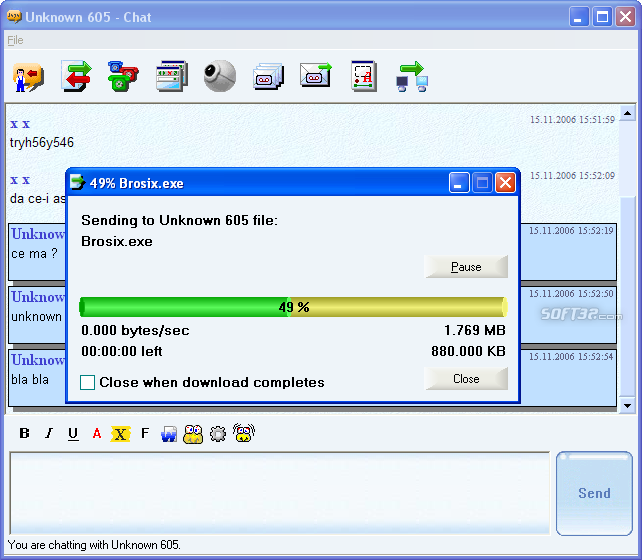Click the send file arrows icon
The width and height of the screenshot is (642, 560).
77,76
